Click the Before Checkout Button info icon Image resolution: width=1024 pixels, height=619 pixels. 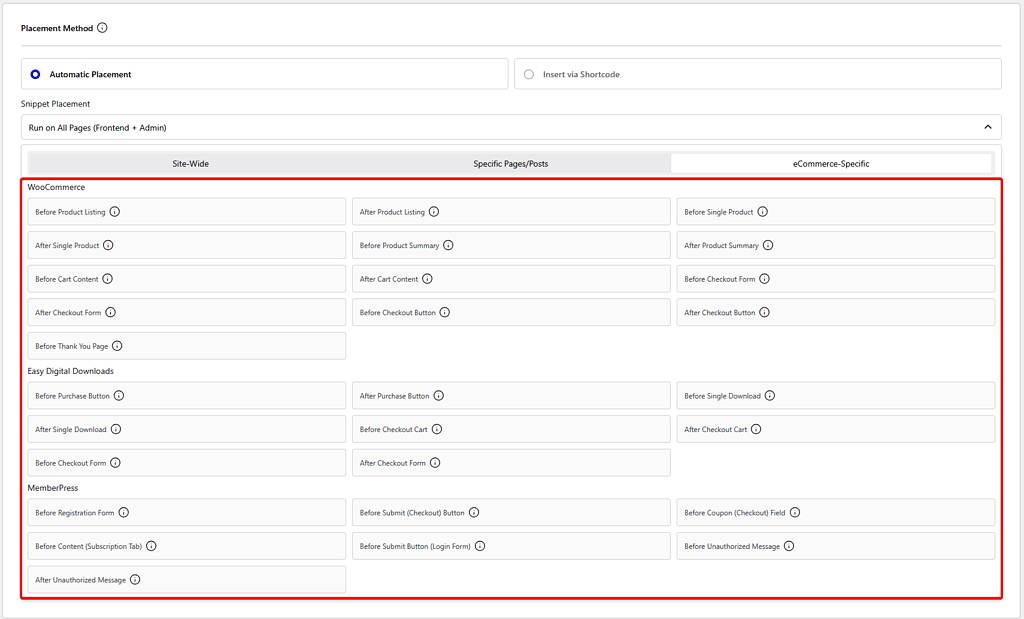444,312
